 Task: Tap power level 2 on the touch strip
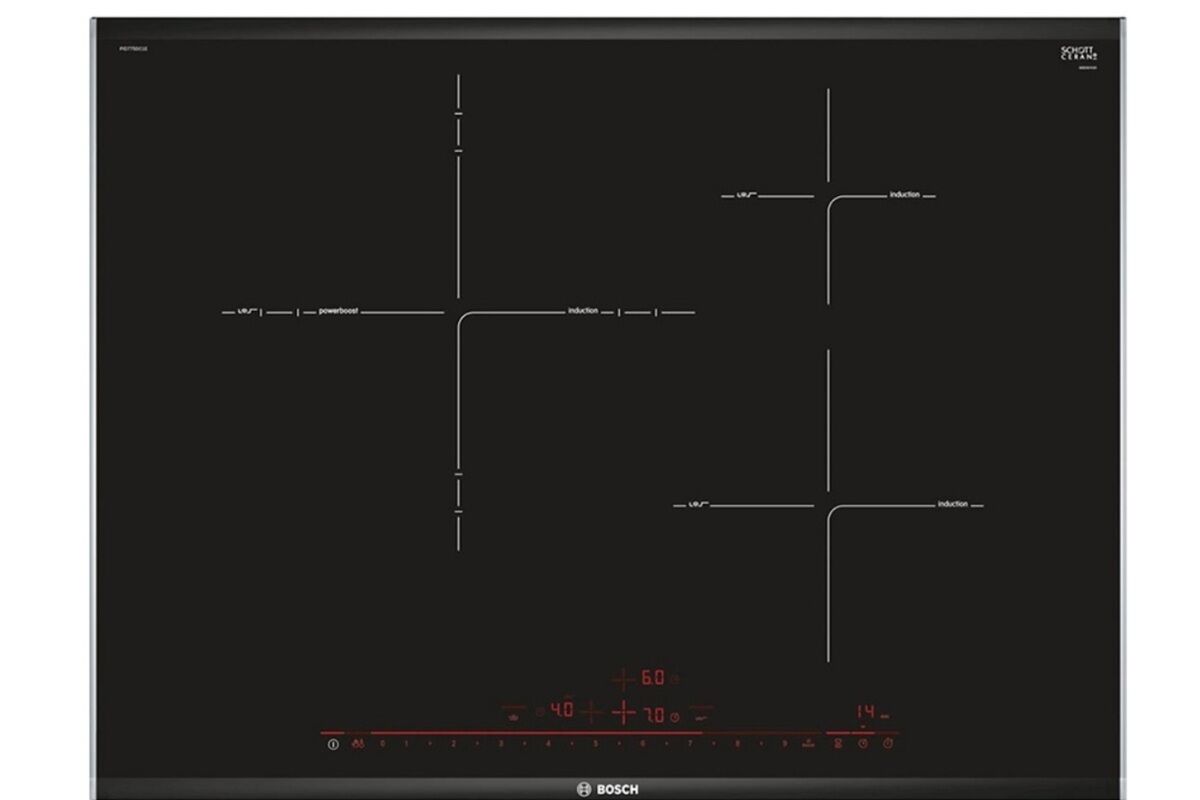(453, 744)
